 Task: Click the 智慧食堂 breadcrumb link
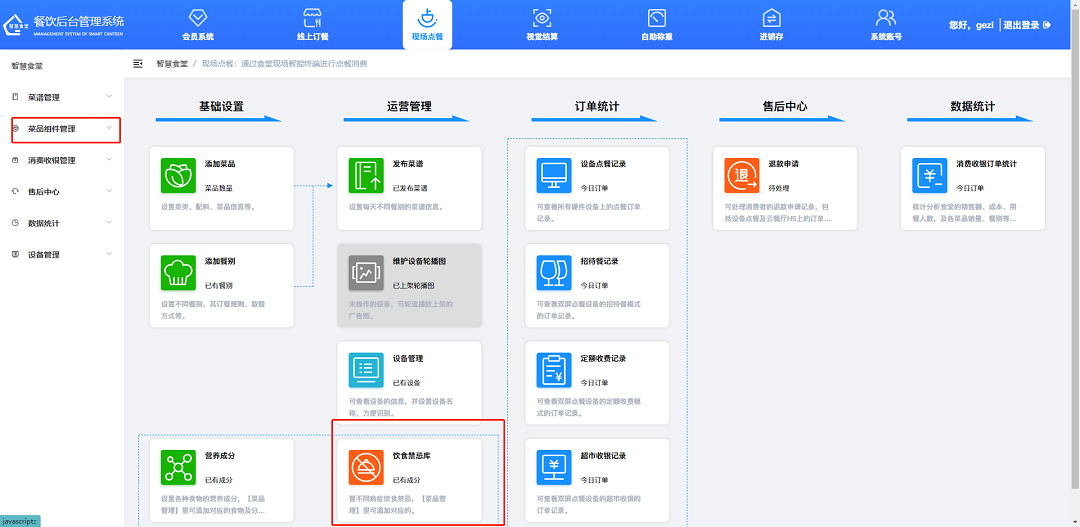[172, 63]
